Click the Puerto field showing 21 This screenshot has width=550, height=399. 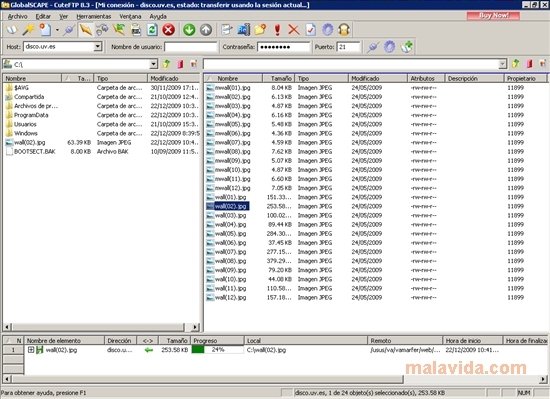pyautogui.click(x=349, y=47)
